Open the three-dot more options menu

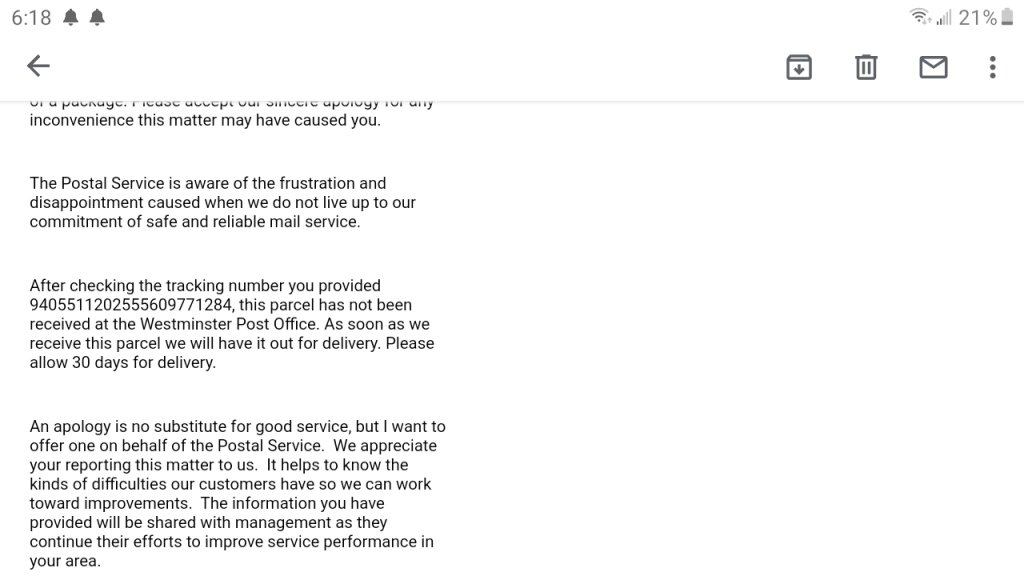(x=992, y=66)
